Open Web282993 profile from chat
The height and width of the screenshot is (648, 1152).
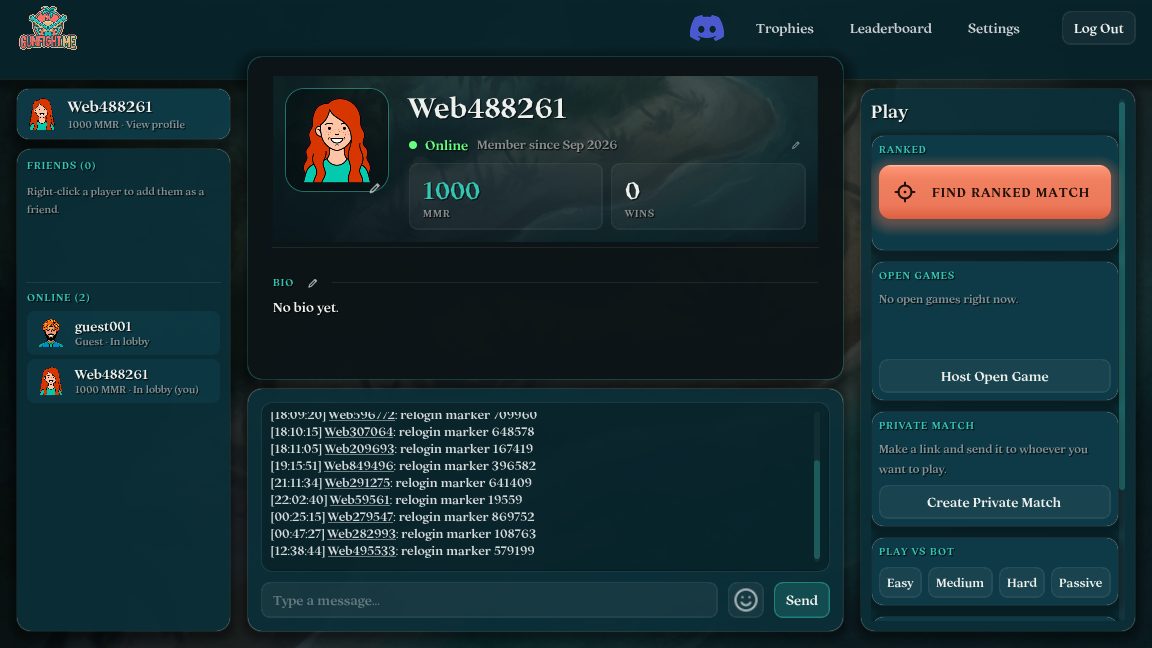(361, 533)
